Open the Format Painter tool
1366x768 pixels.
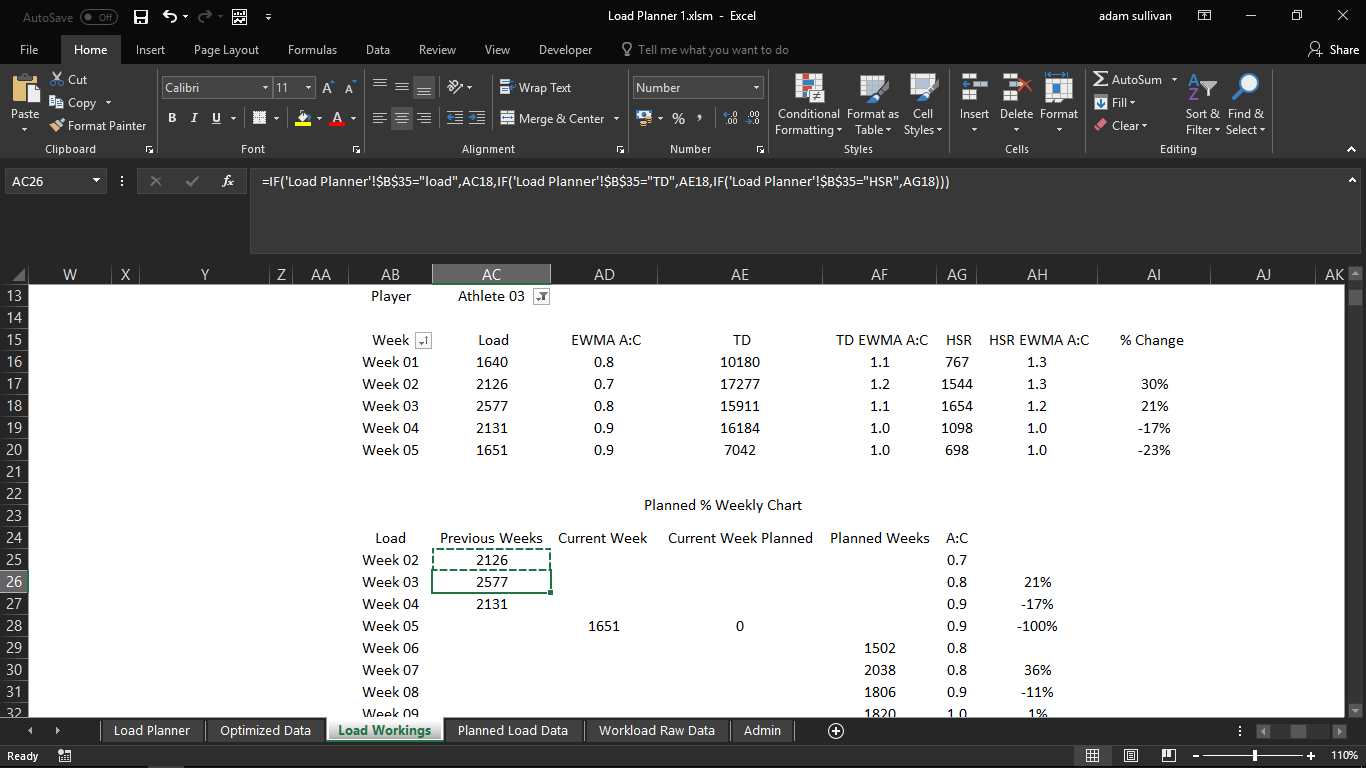tap(97, 125)
